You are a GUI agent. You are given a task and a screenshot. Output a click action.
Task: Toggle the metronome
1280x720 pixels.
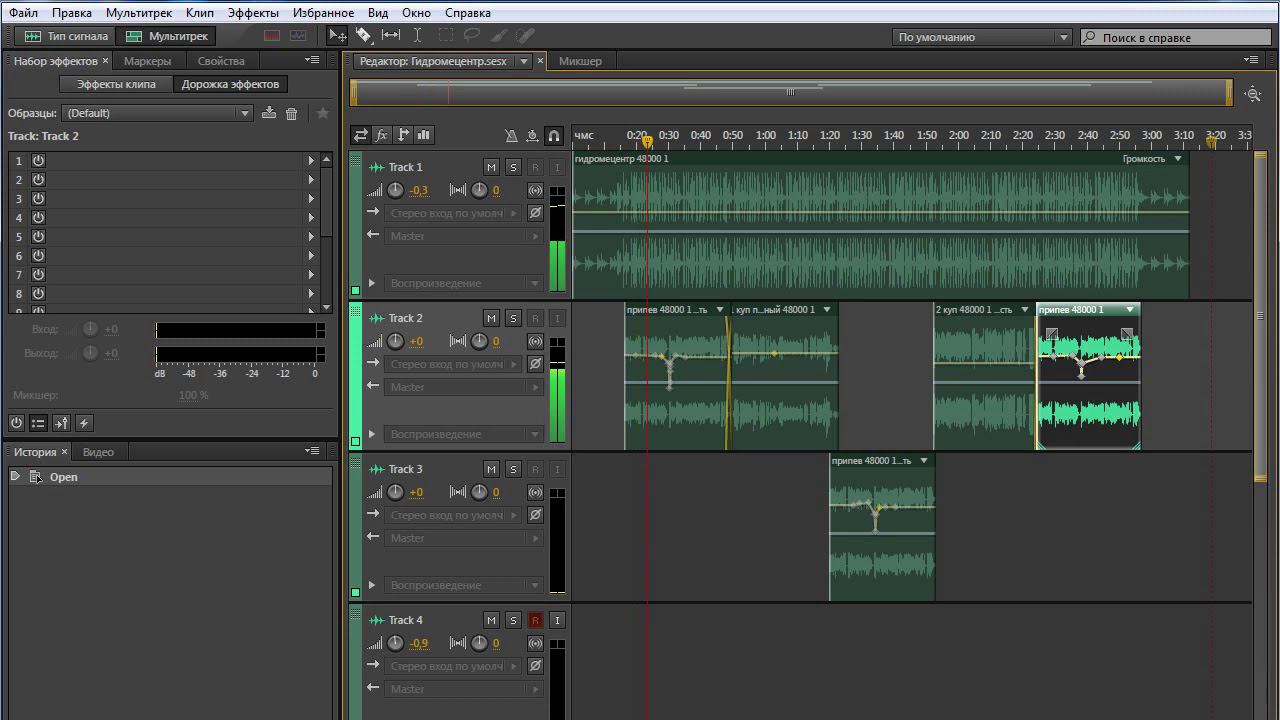coord(511,135)
